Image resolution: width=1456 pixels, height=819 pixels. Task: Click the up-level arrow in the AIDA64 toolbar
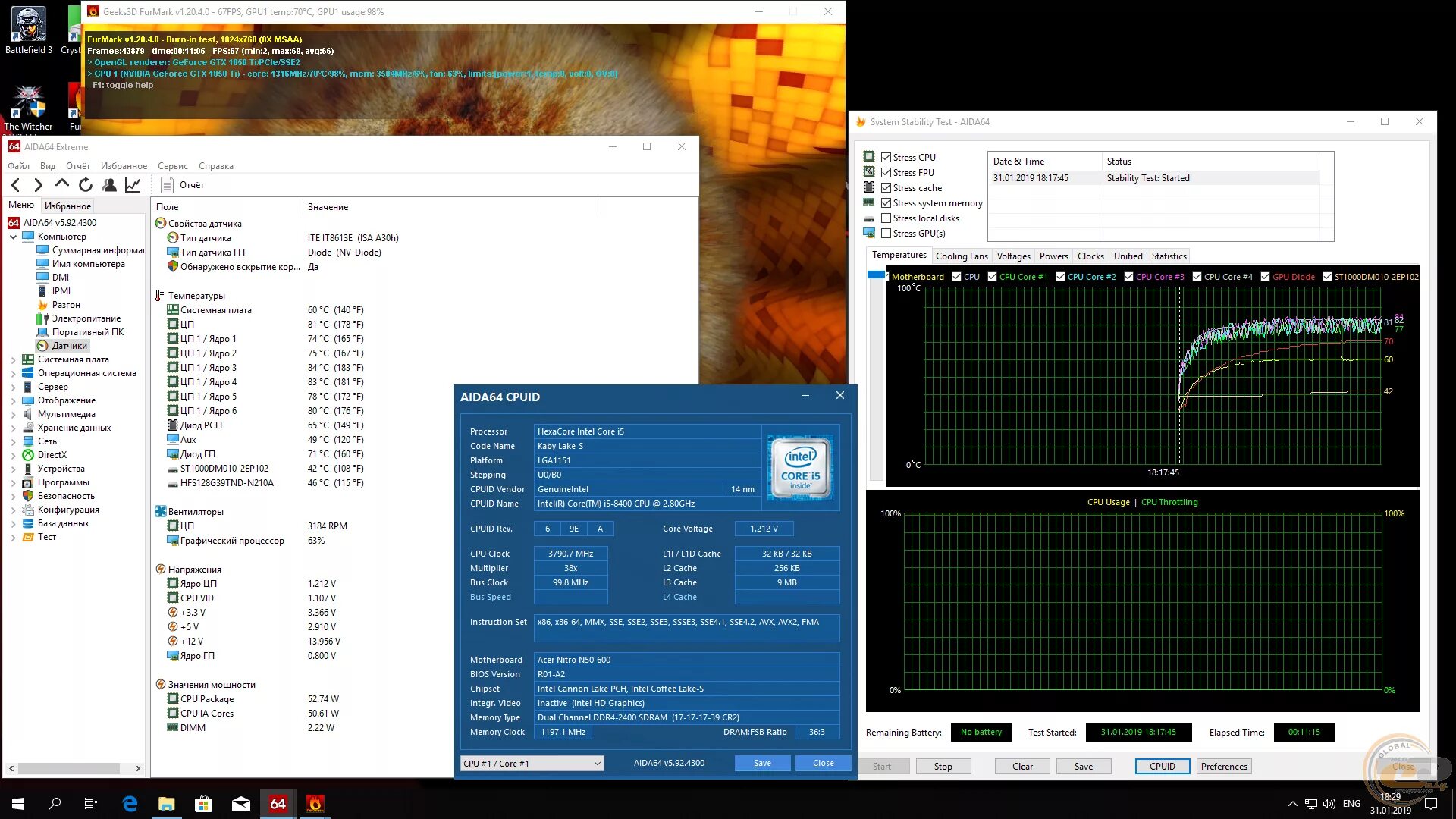coord(62,184)
